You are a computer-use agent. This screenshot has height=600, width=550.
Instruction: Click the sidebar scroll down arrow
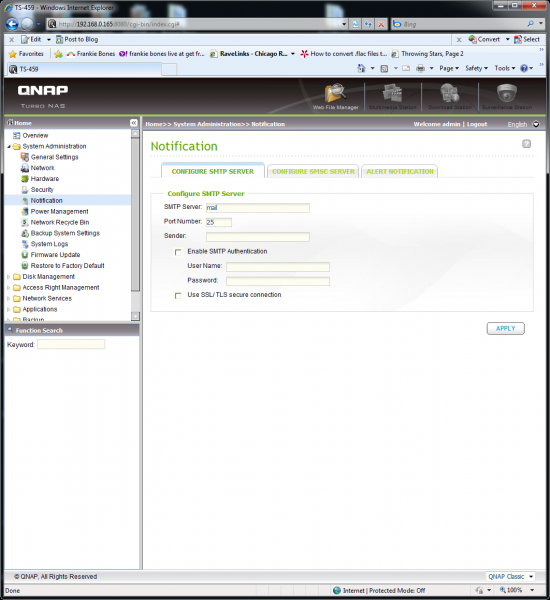coord(135,316)
